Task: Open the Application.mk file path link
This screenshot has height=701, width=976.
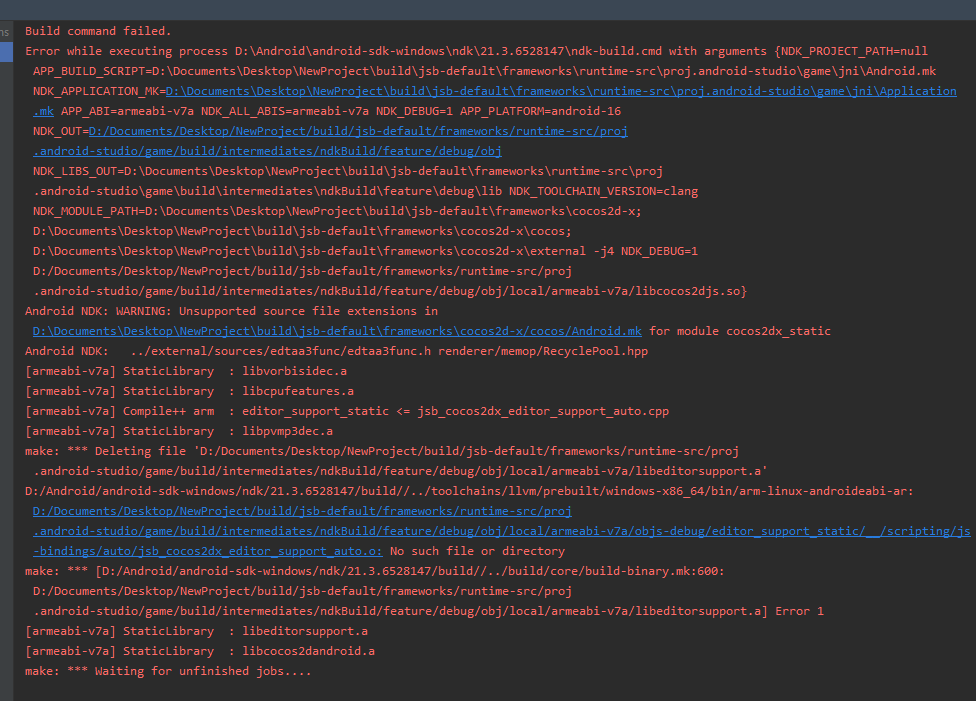Action: 560,91
